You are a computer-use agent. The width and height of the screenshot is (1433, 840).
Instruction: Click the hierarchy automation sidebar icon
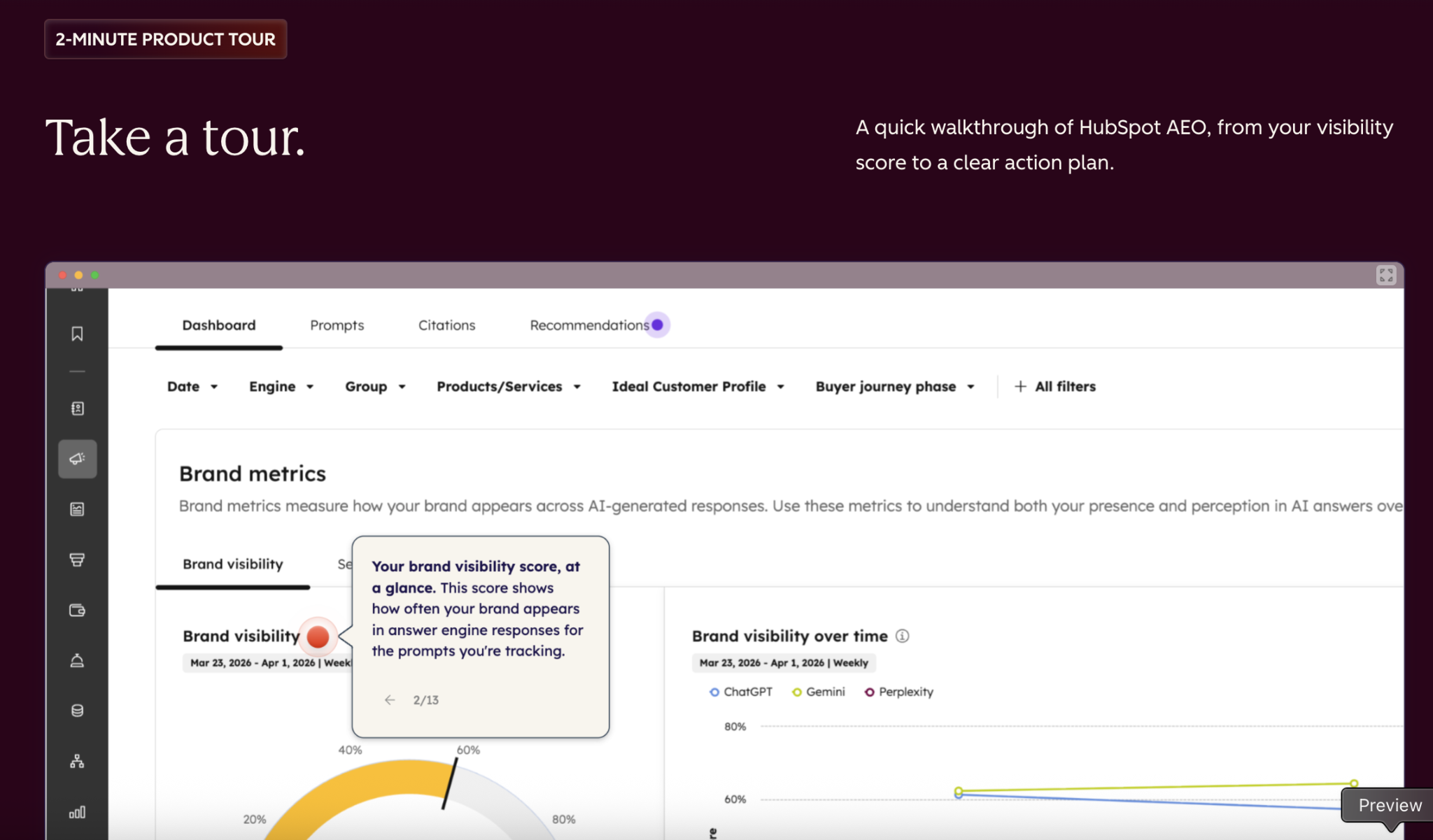(77, 761)
